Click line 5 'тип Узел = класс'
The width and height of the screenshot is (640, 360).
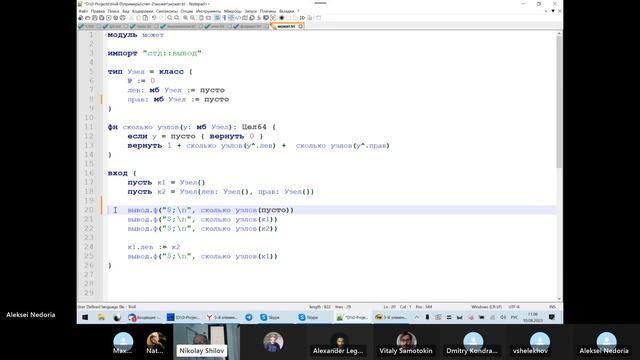(x=150, y=71)
